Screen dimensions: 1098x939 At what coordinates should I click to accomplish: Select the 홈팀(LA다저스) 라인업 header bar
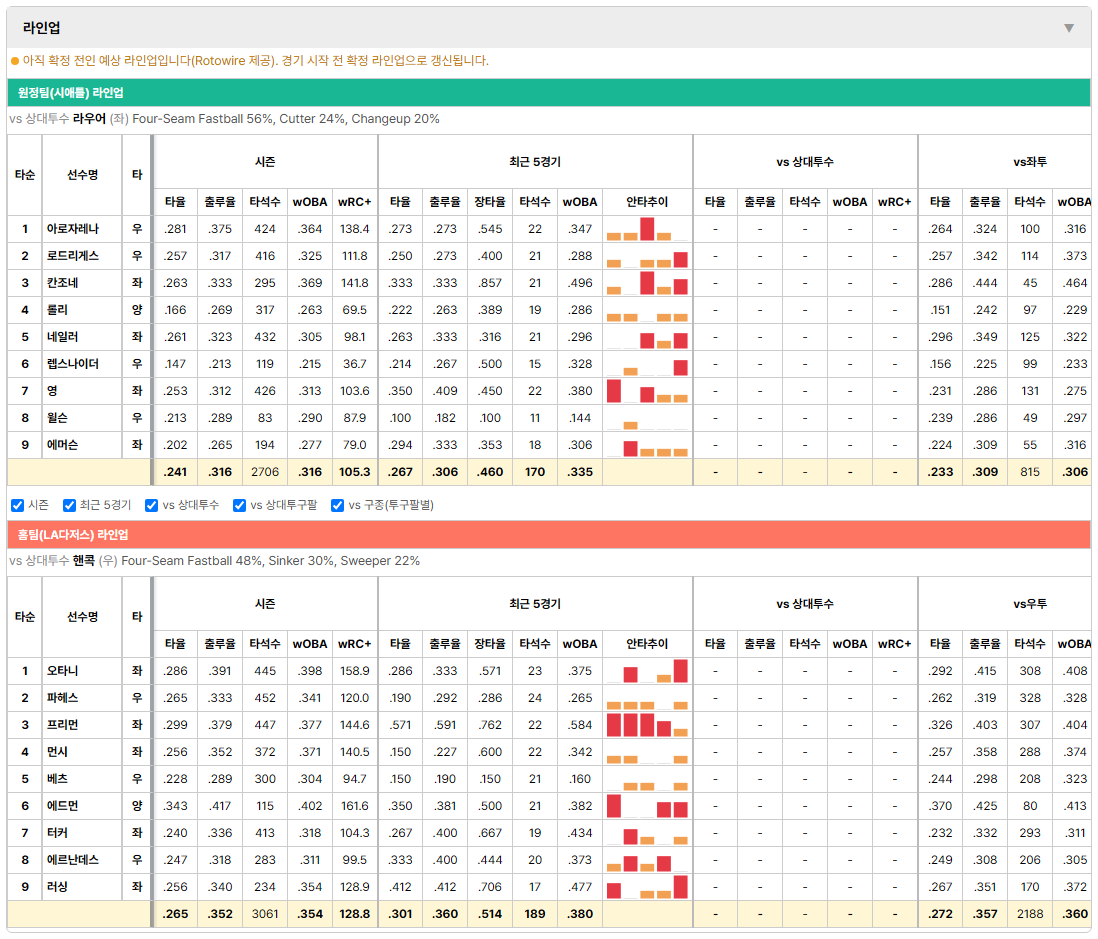[x=549, y=534]
